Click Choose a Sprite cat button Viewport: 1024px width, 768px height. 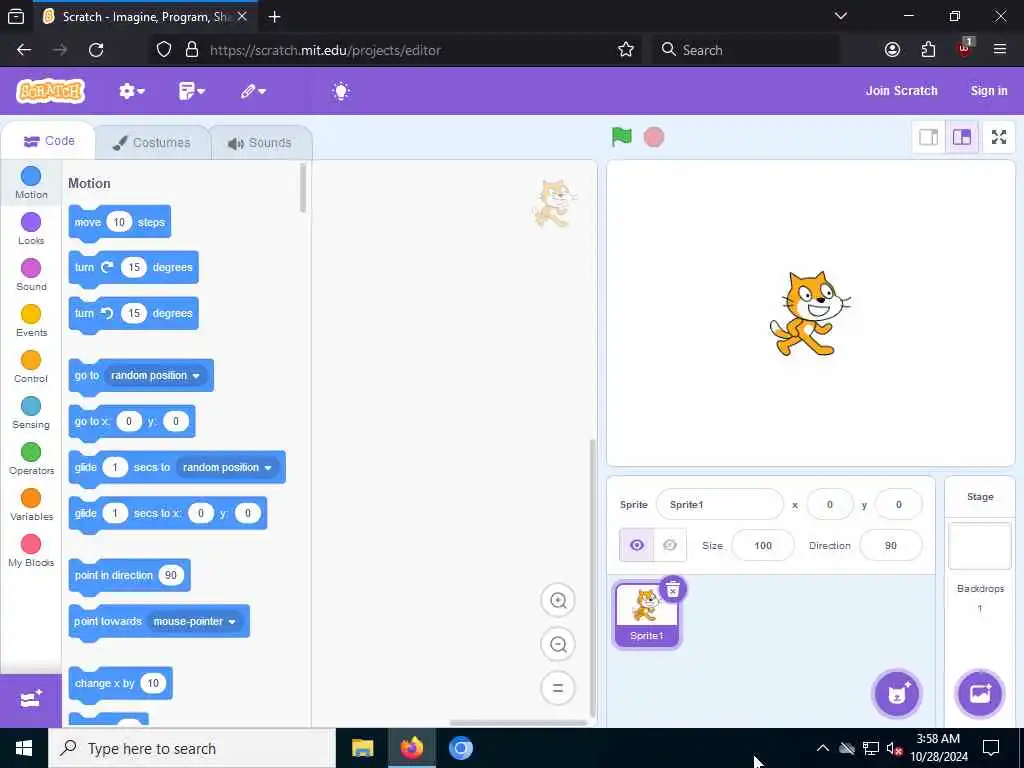coord(897,694)
